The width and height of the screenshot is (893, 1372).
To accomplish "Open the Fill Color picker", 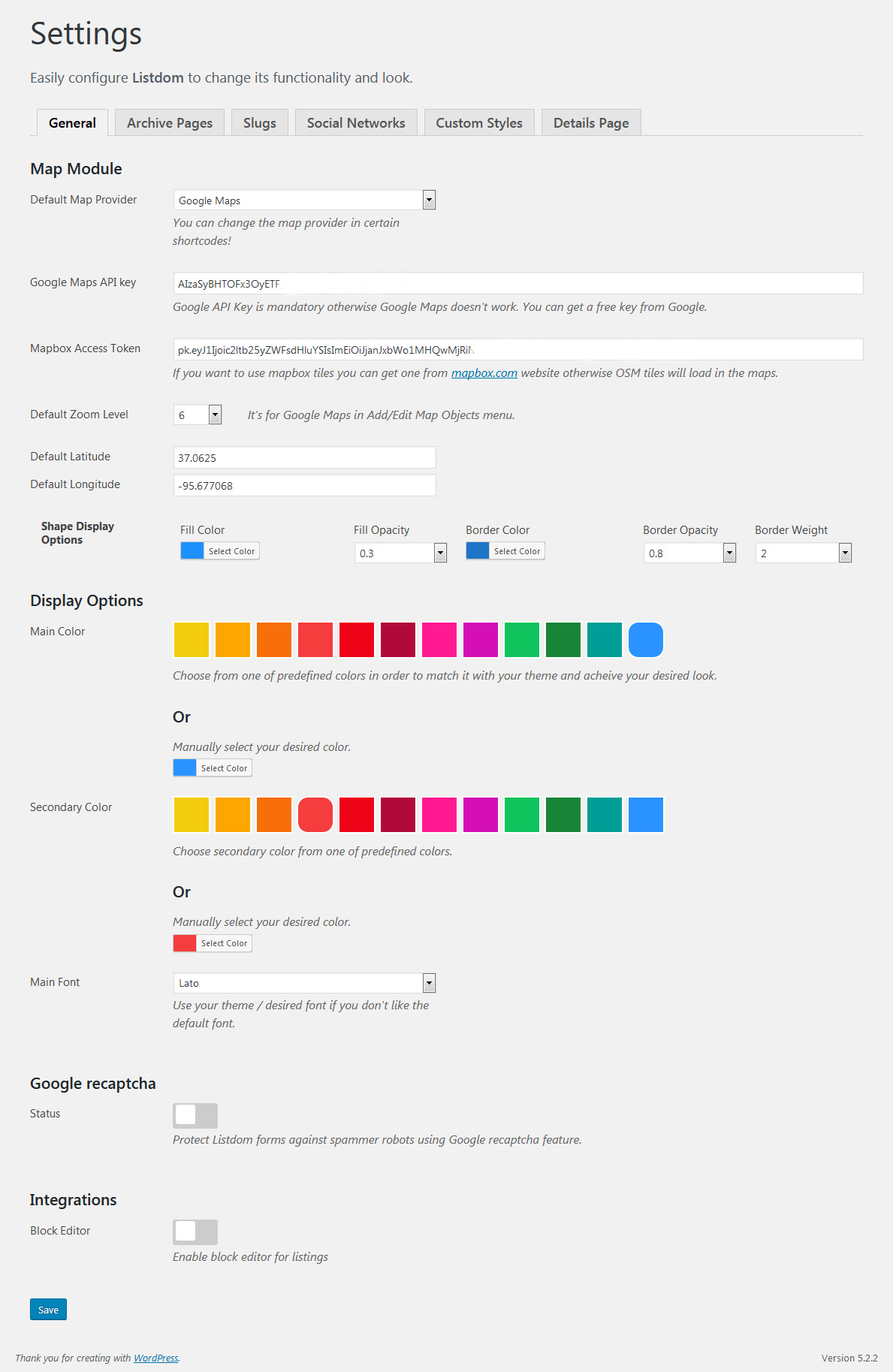I will [x=220, y=551].
